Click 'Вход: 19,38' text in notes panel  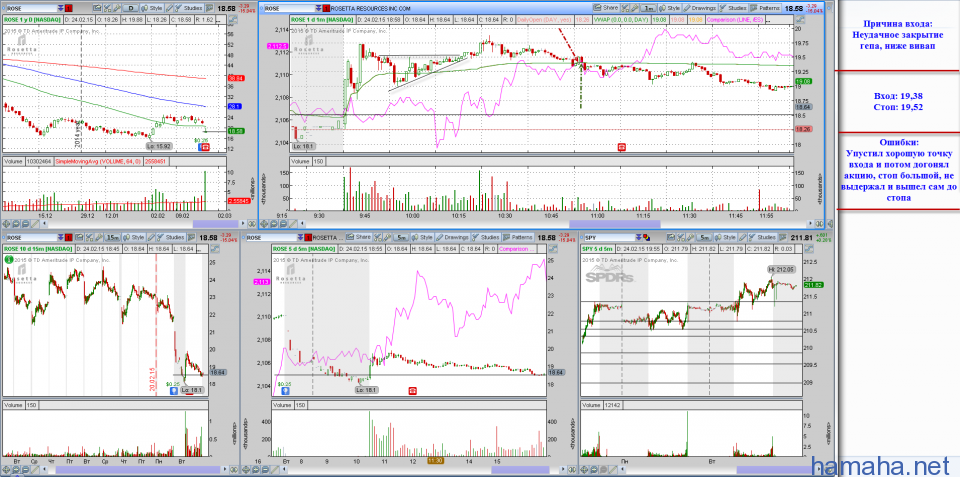tap(899, 96)
